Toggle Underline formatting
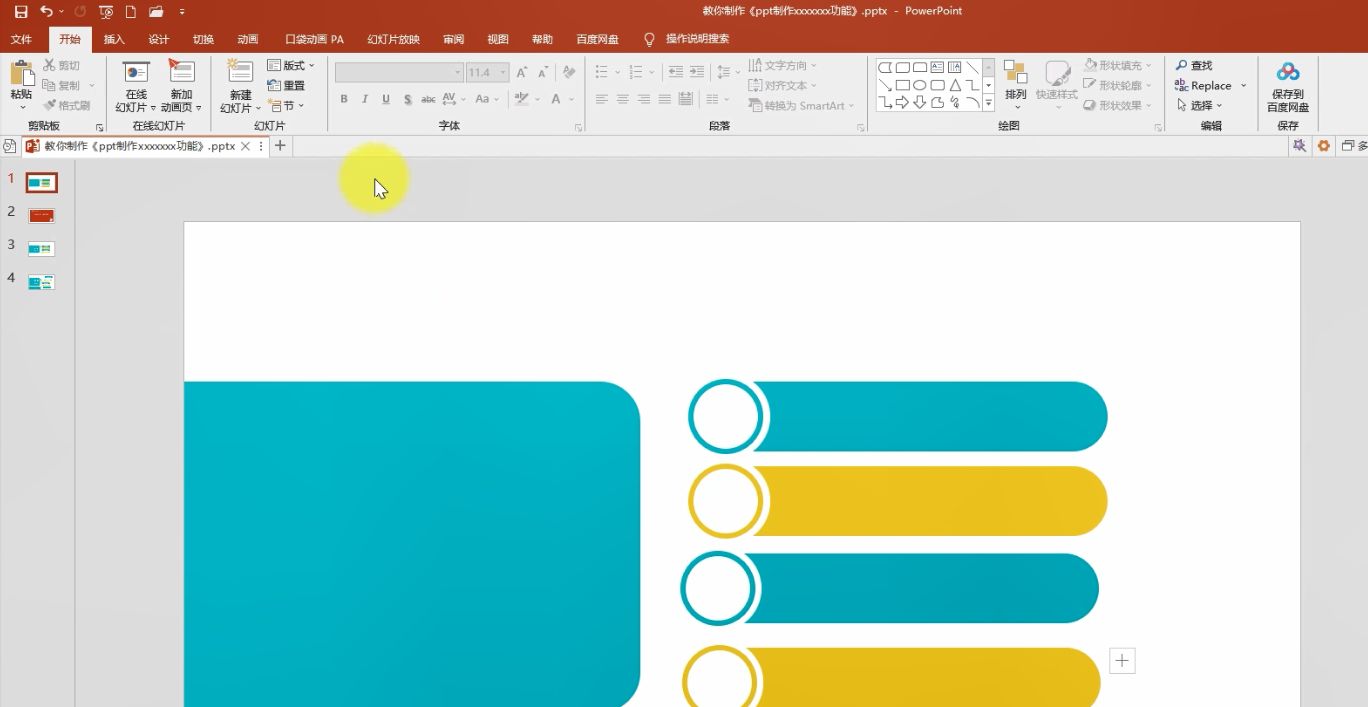This screenshot has width=1368, height=707. coord(386,99)
